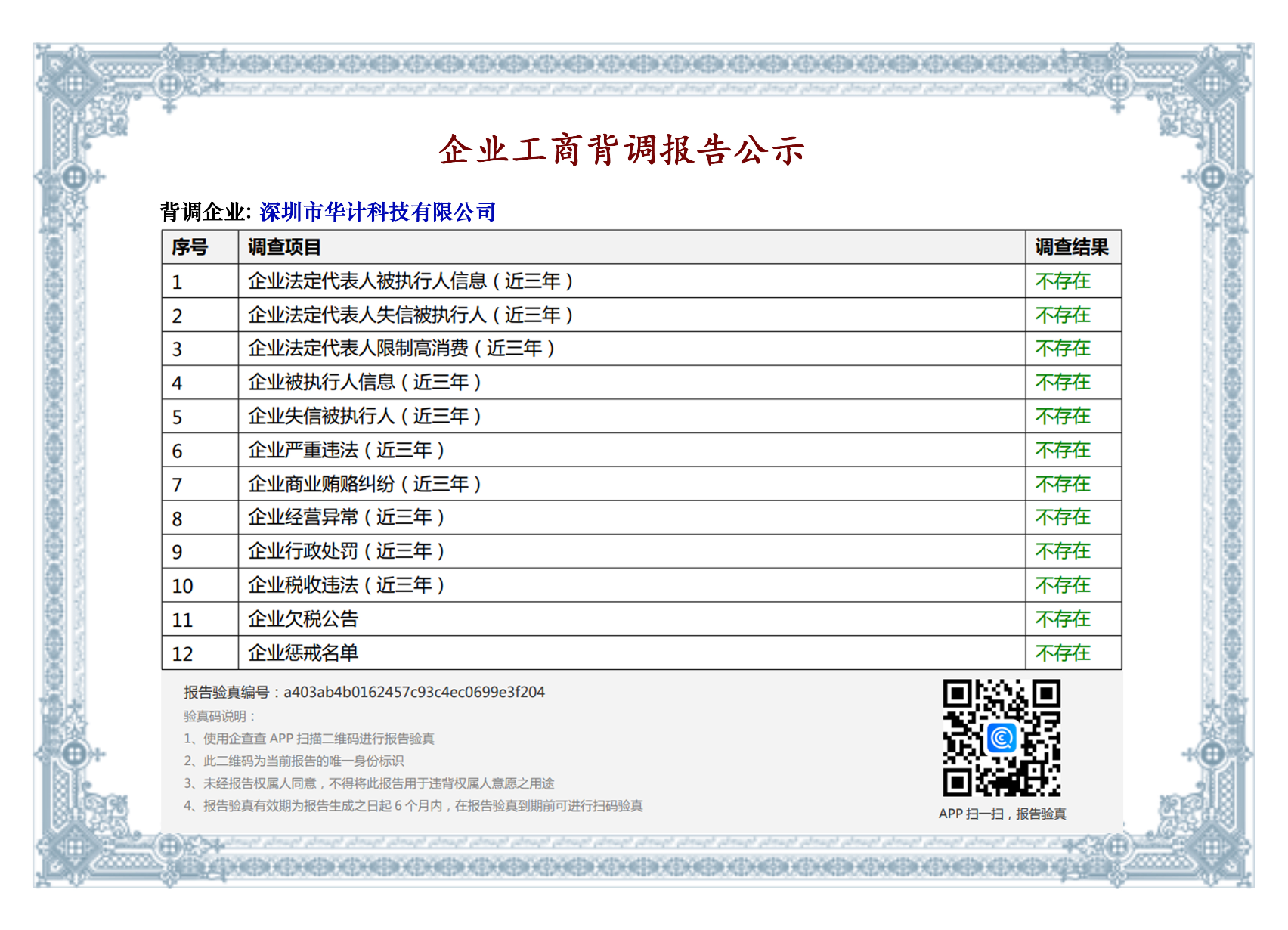This screenshot has width=1288, height=930.
Task: Select row item 企业惩戒名单
Action: (x=303, y=653)
